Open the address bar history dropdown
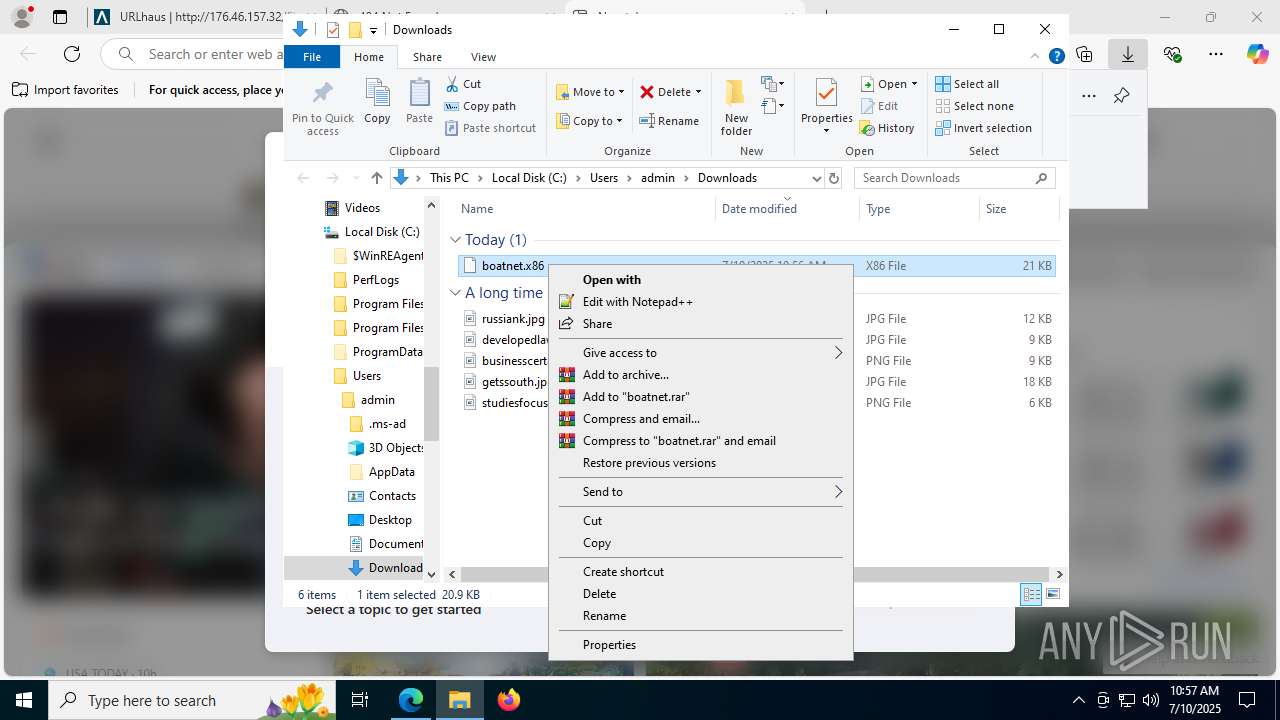 pos(816,178)
